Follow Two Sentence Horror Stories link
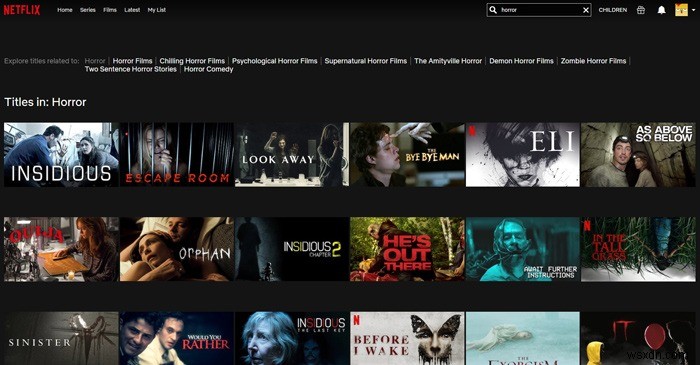Screen dimensions: 700x365 (x=131, y=69)
